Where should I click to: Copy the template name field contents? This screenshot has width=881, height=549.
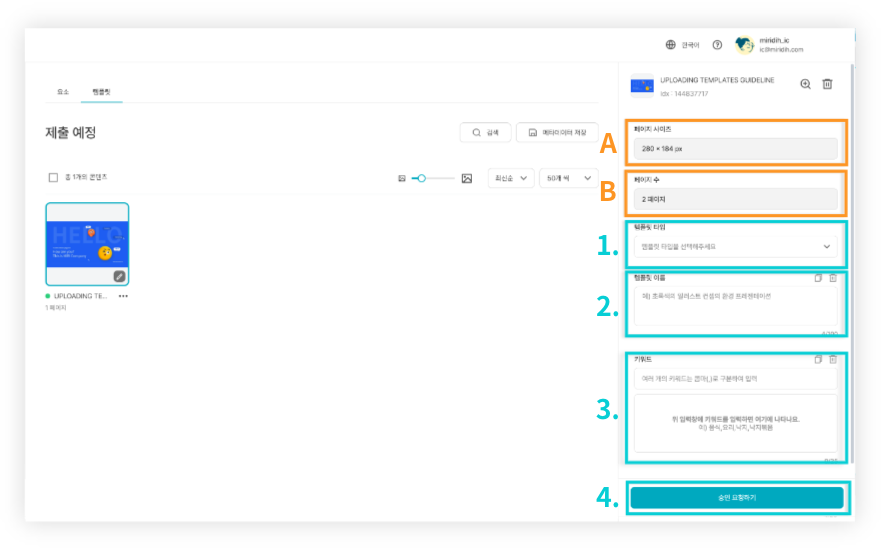pos(817,277)
